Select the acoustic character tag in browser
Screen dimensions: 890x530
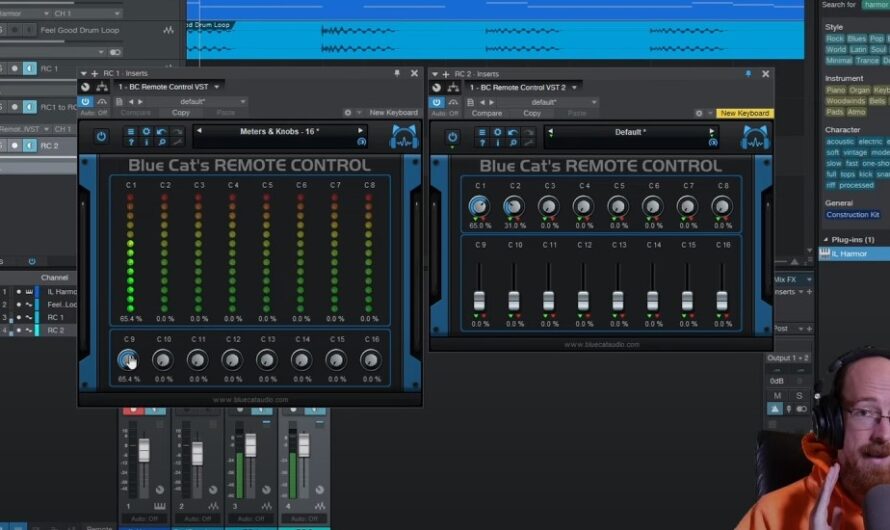point(840,141)
